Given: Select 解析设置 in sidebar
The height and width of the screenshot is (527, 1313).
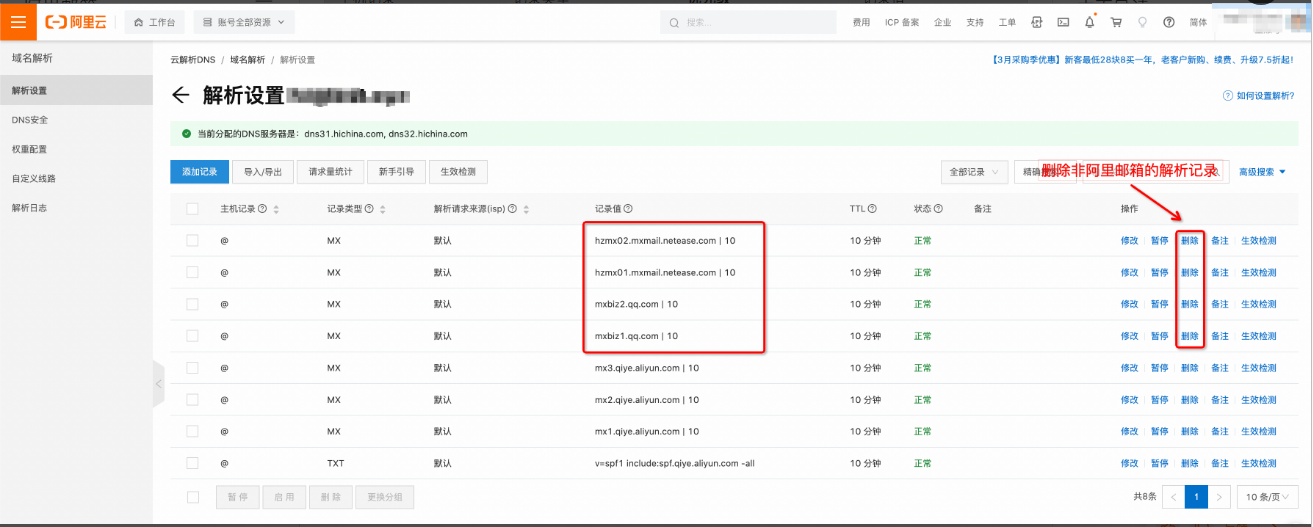Looking at the screenshot, I should point(76,90).
